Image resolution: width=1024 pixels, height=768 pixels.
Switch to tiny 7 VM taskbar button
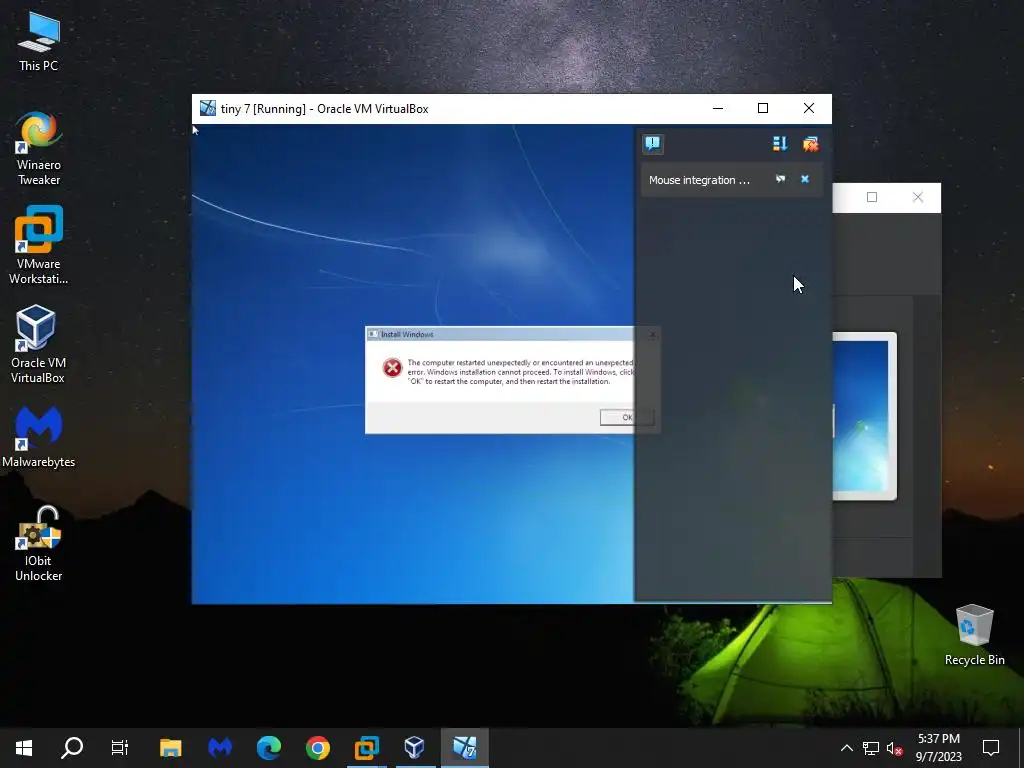pos(465,748)
